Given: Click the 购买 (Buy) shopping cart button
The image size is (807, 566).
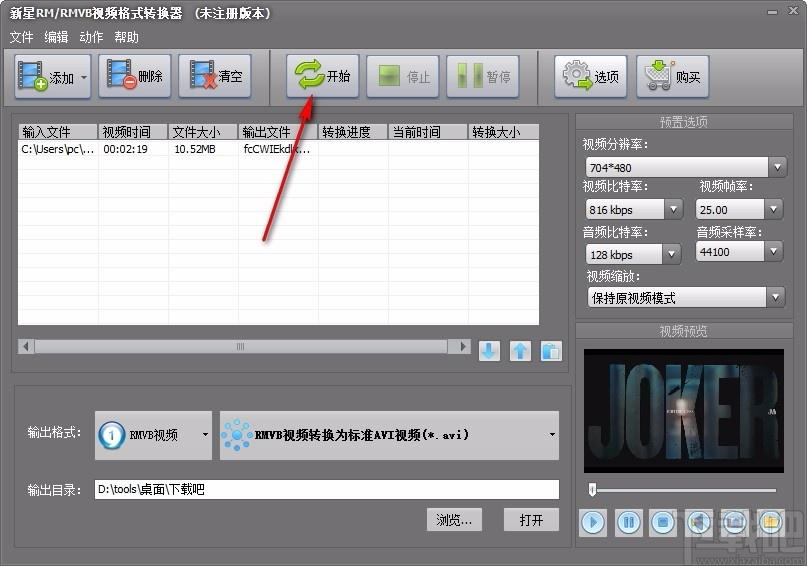Looking at the screenshot, I should [673, 77].
